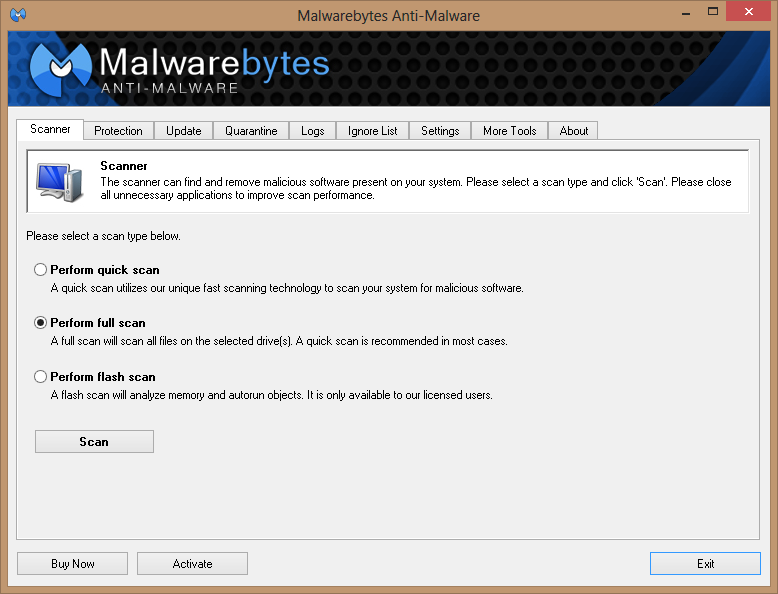The height and width of the screenshot is (594, 778).
Task: Select the Scanner tab
Action: tap(50, 130)
